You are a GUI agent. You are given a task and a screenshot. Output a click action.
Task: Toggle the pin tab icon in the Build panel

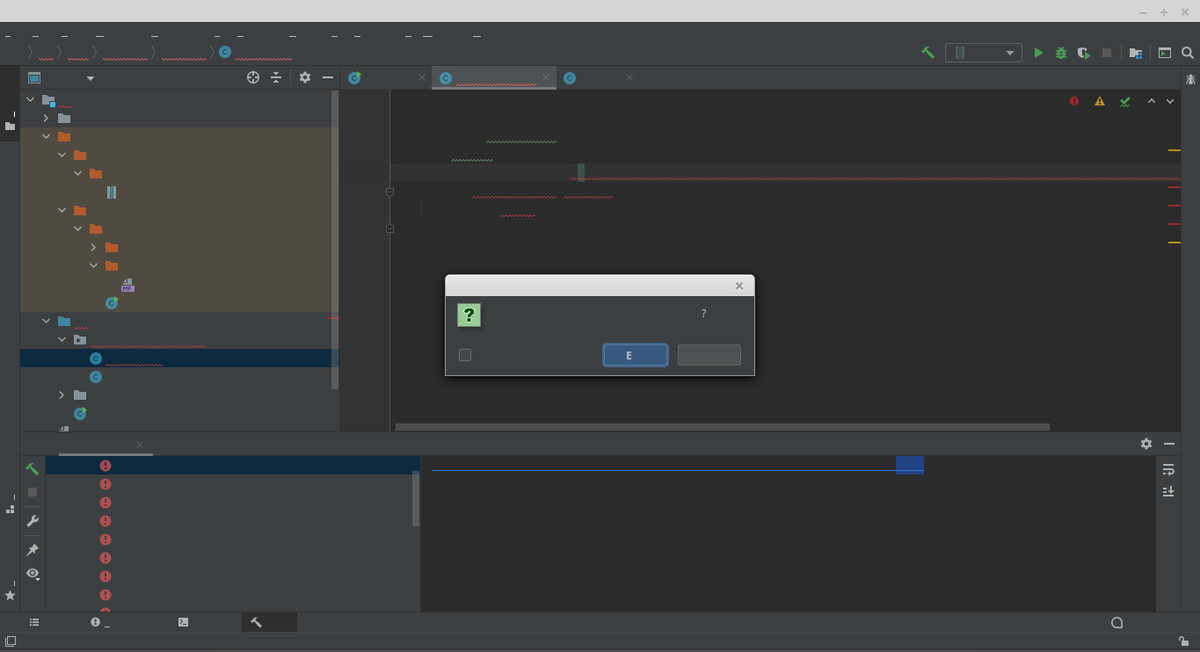(x=32, y=550)
